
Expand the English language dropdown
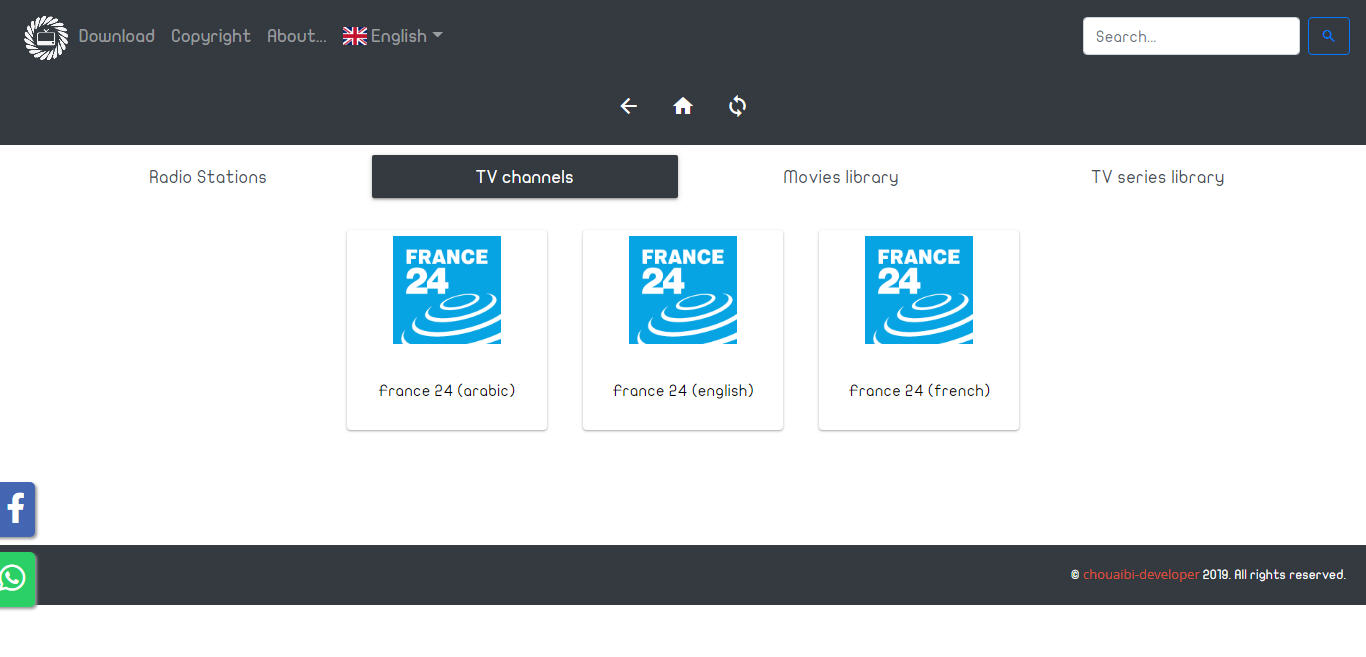tap(393, 36)
